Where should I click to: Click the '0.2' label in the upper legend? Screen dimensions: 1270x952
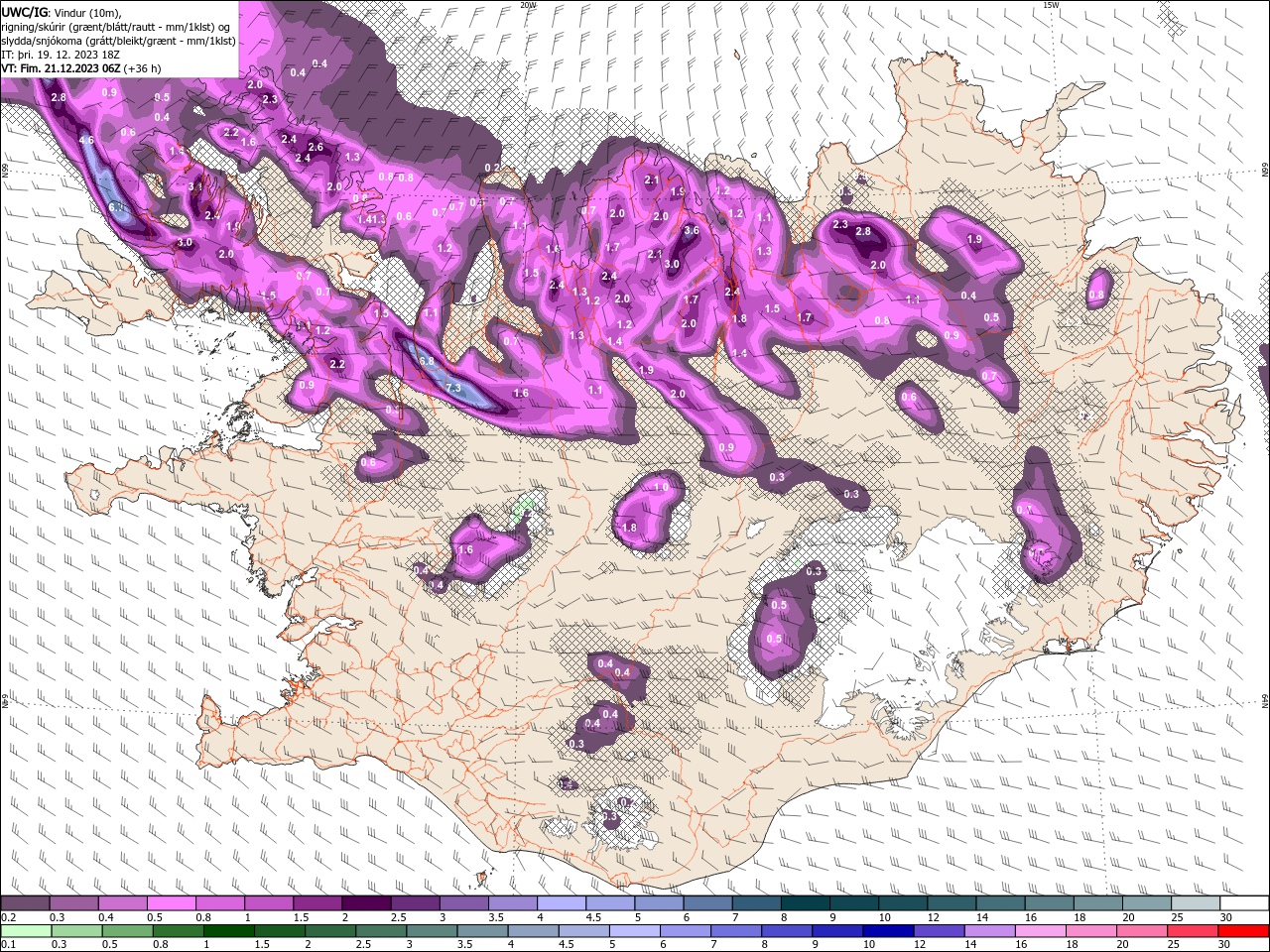(8, 917)
